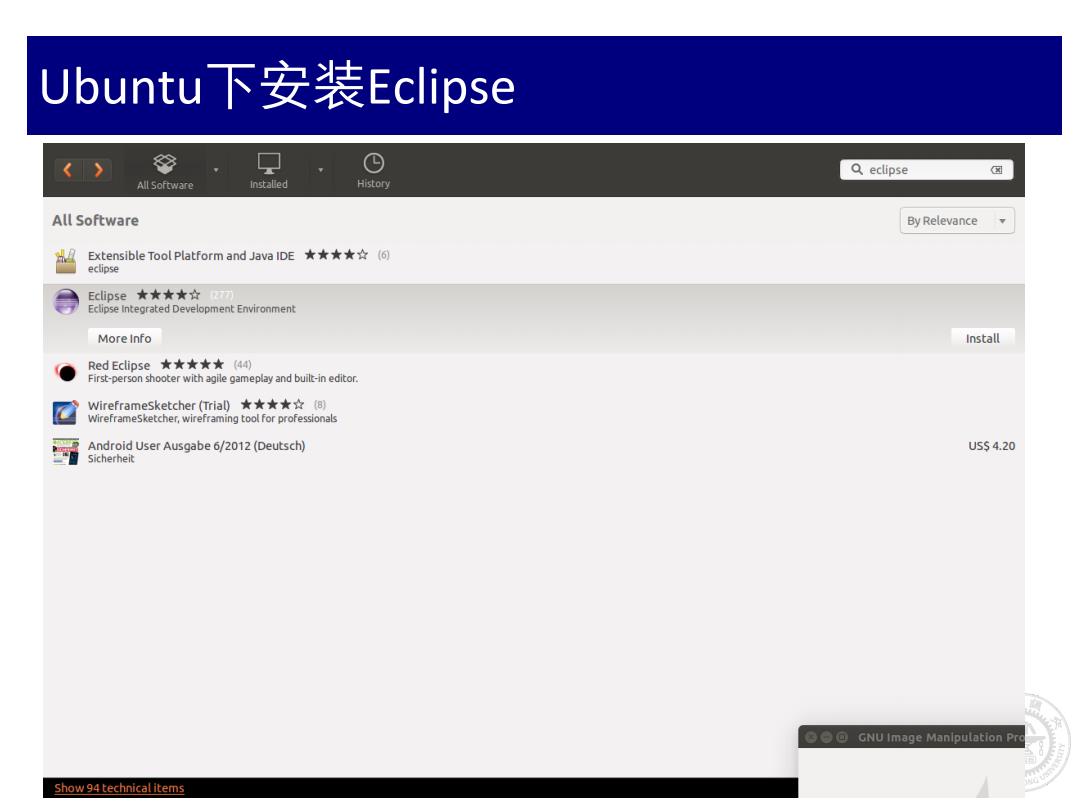Click the US$ 4.20 price label
Image resolution: width=1080 pixels, height=810 pixels.
(991, 446)
